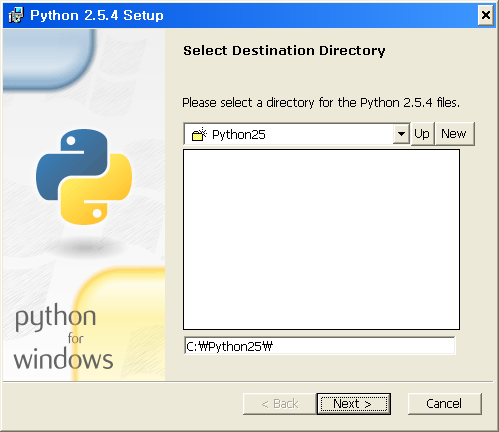Image resolution: width=499 pixels, height=432 pixels.
Task: Click inside the empty directory list box
Action: pyautogui.click(x=321, y=240)
